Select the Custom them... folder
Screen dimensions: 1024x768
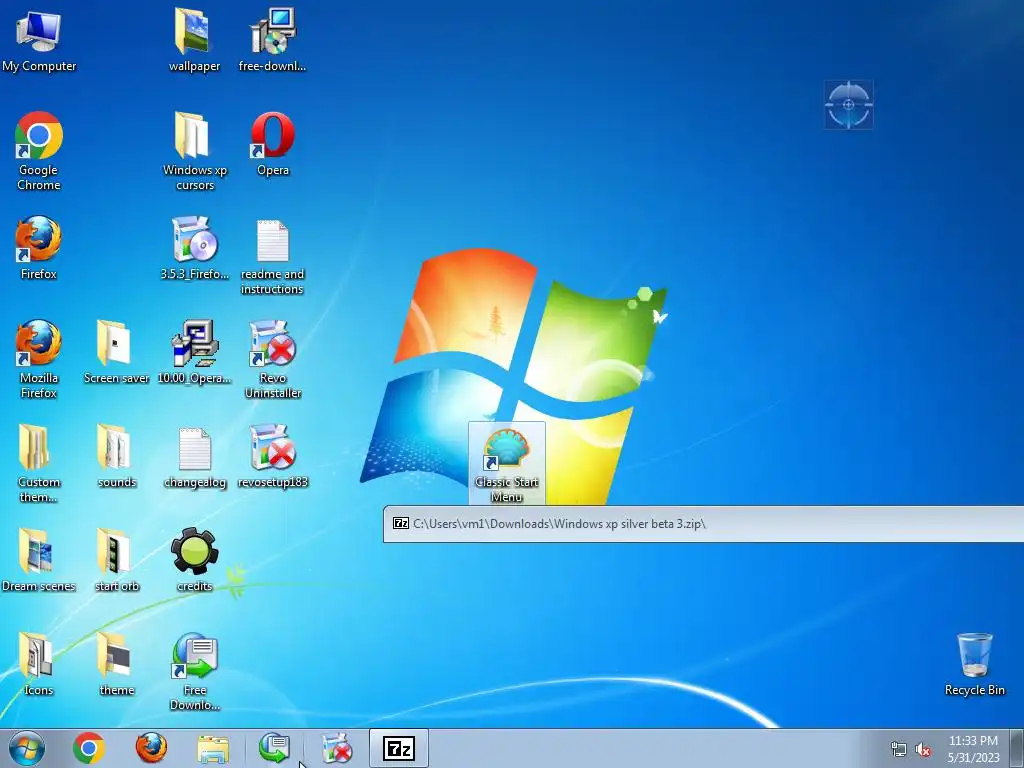pyautogui.click(x=39, y=464)
